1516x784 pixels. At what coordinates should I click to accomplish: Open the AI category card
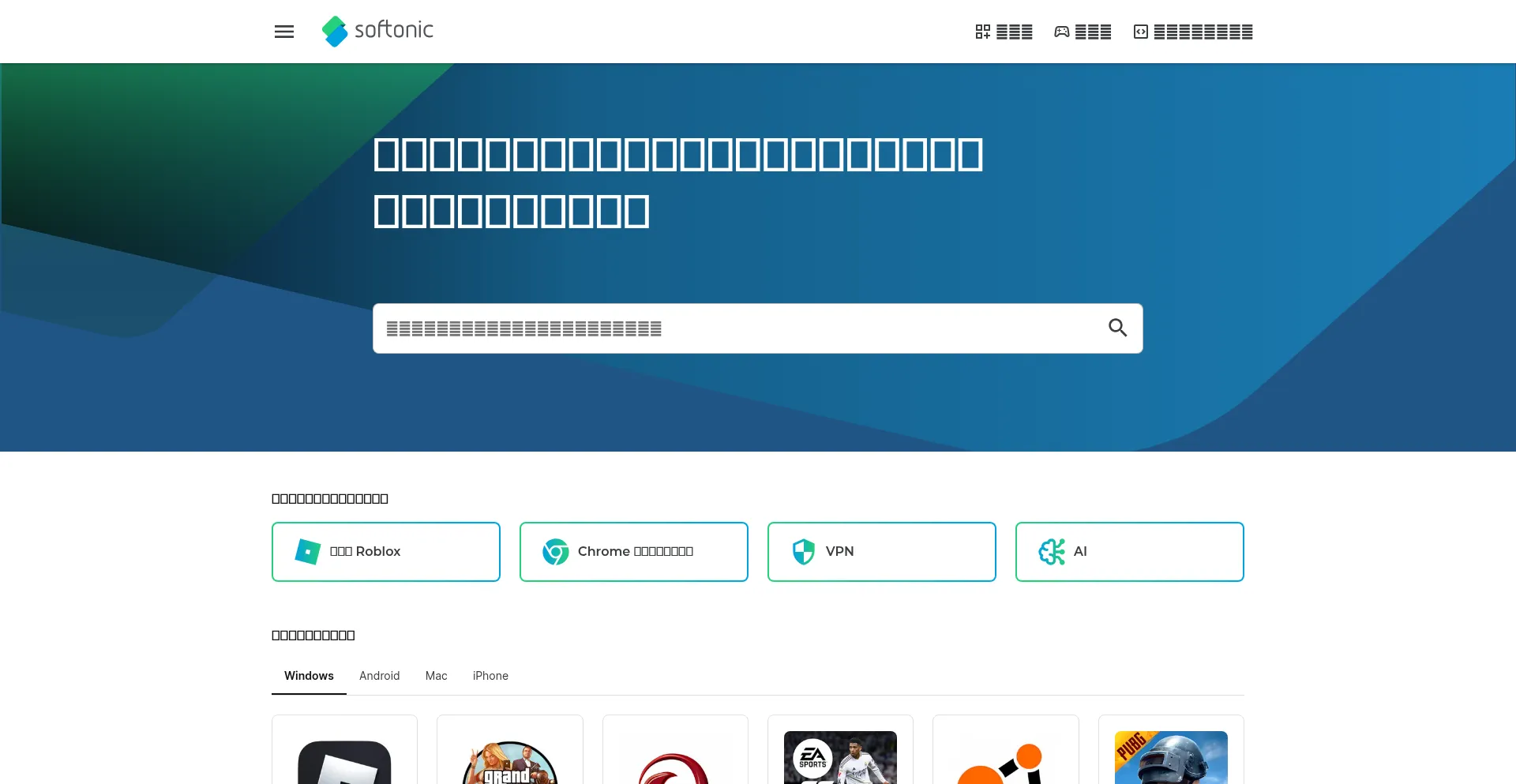point(1129,551)
